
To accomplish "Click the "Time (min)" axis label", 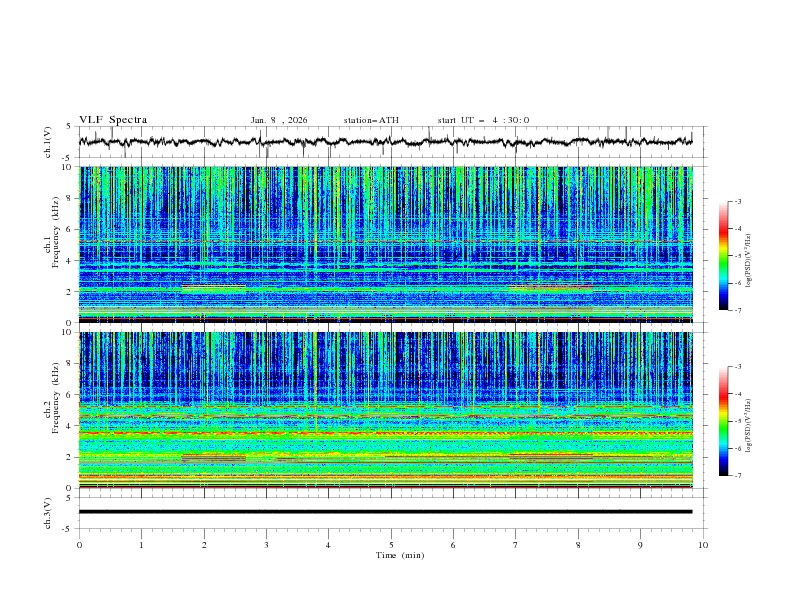I will pyautogui.click(x=400, y=555).
